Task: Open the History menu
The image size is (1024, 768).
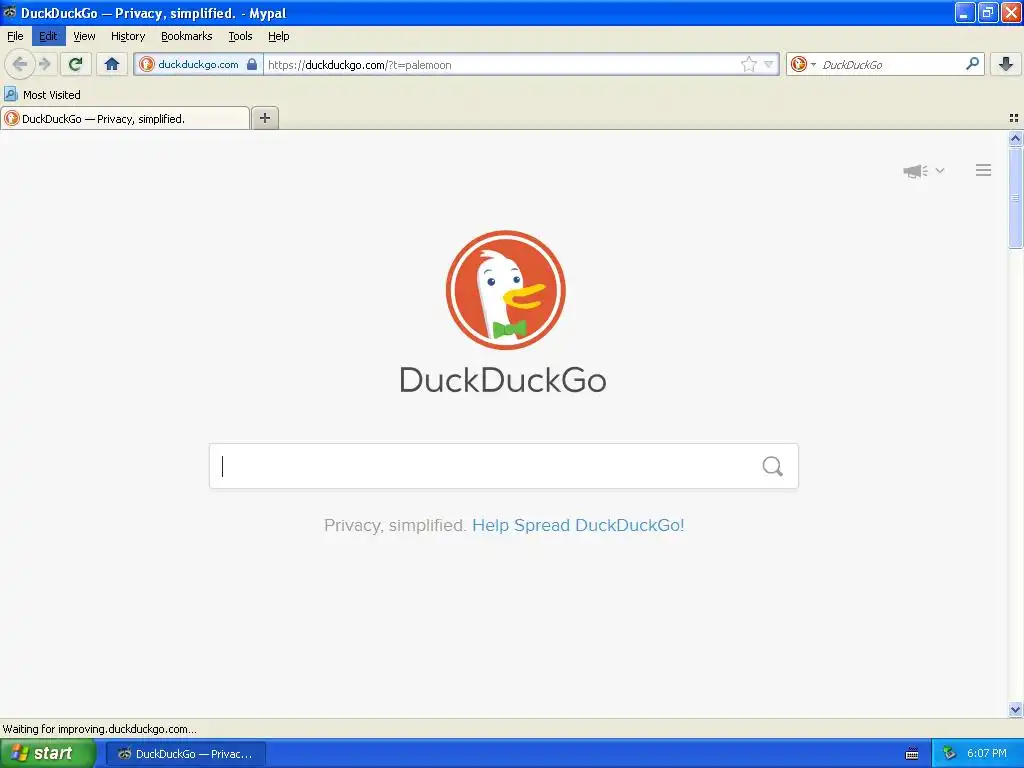Action: 128,36
